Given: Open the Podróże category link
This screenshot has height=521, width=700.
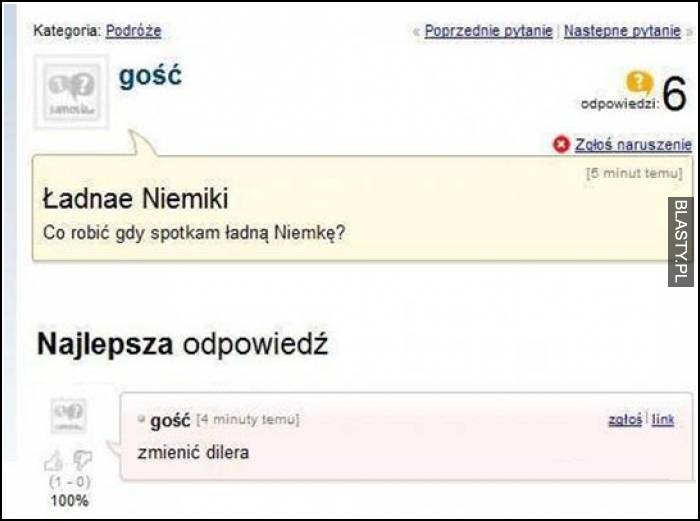Looking at the screenshot, I should click(133, 31).
